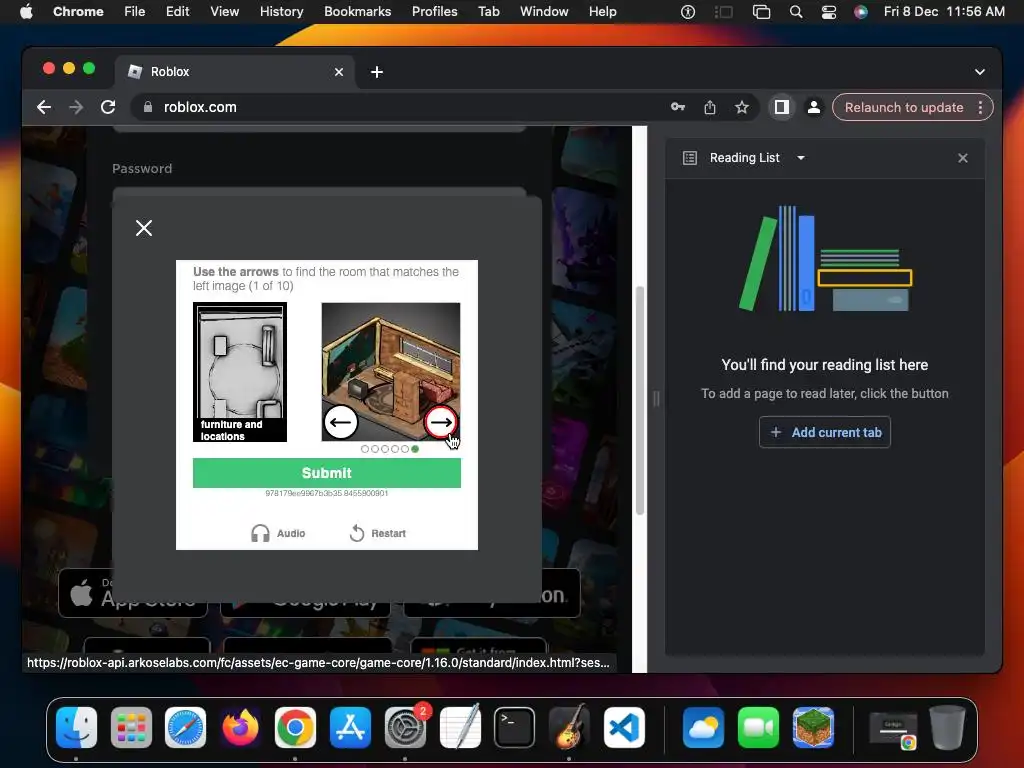
Task: Open the Apple menu
Action: click(x=26, y=12)
